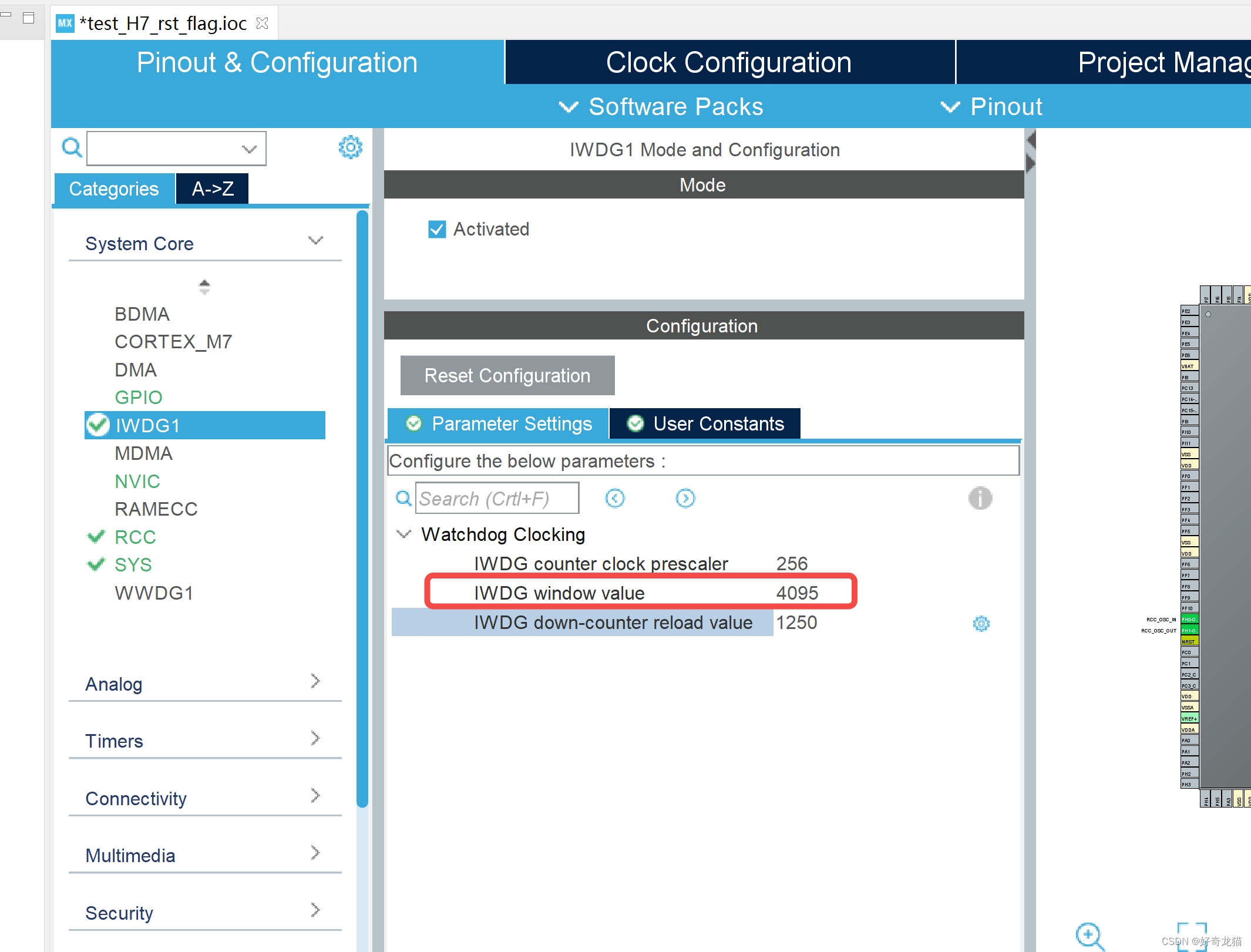Collapse the Watchdog Clocking parameter group
The height and width of the screenshot is (952, 1251).
(403, 534)
